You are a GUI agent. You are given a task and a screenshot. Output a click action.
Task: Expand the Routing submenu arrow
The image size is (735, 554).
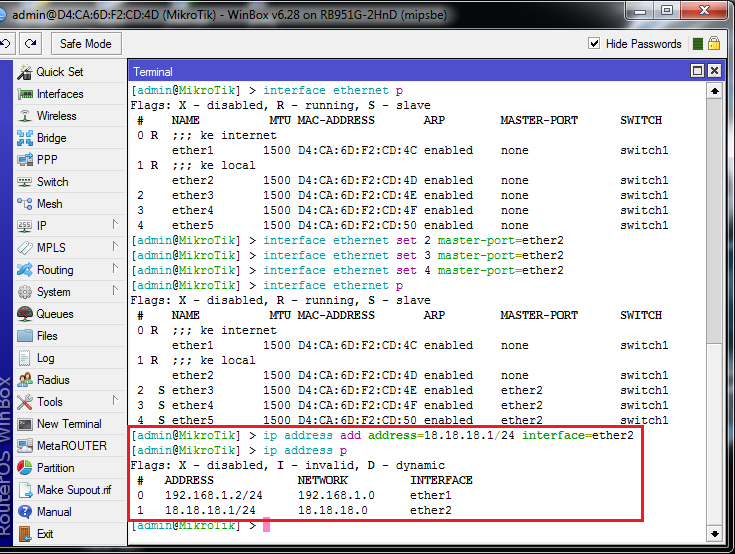(x=115, y=268)
